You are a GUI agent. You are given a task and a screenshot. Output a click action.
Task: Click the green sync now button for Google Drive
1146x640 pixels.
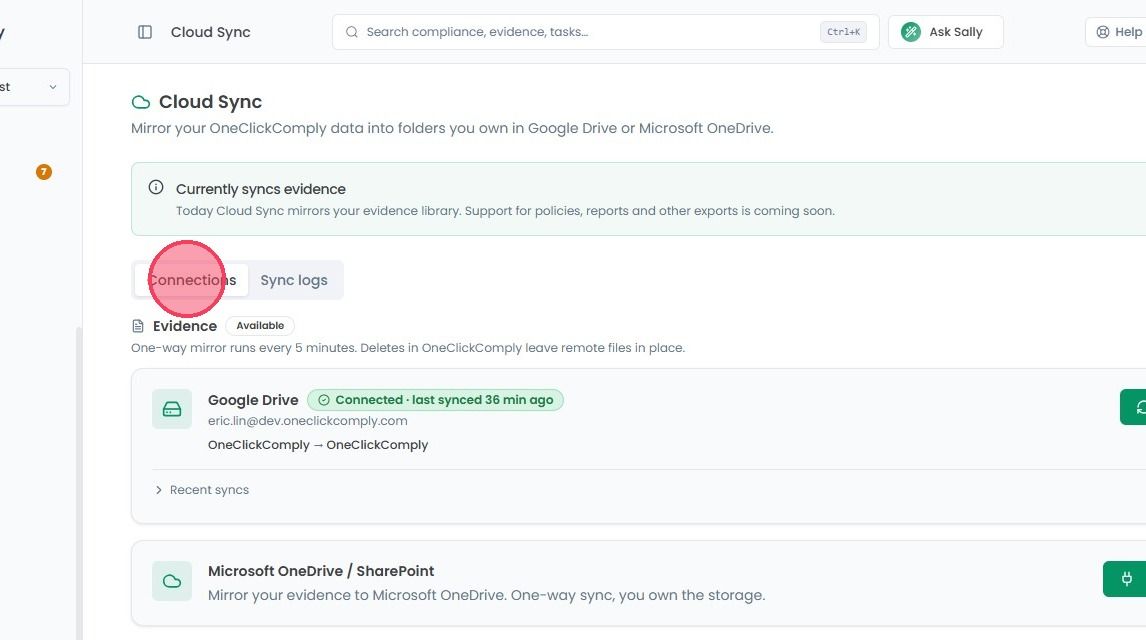pos(1134,407)
